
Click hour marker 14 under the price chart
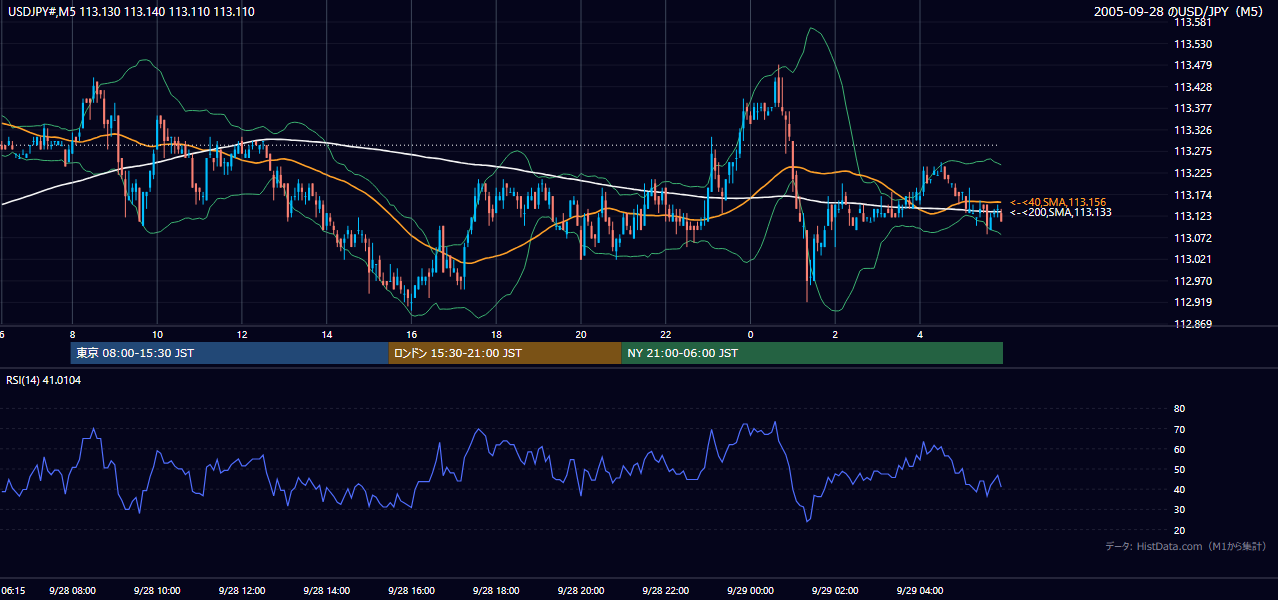(327, 334)
